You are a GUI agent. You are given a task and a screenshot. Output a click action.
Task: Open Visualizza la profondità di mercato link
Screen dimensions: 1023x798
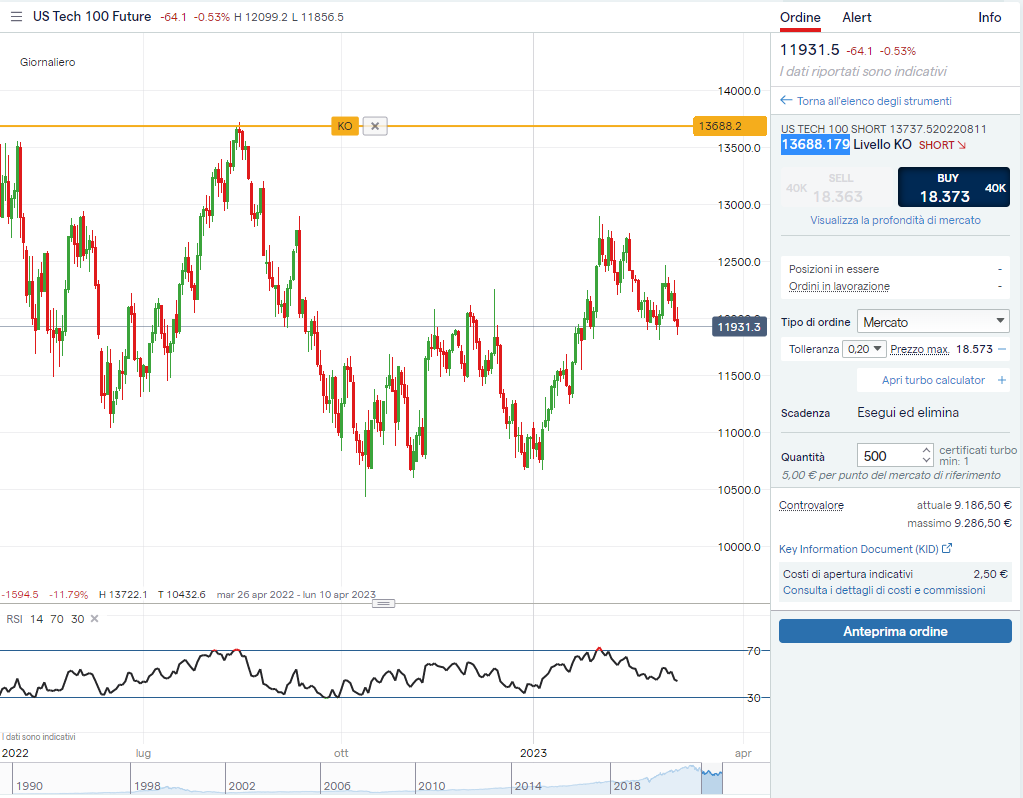click(895, 220)
